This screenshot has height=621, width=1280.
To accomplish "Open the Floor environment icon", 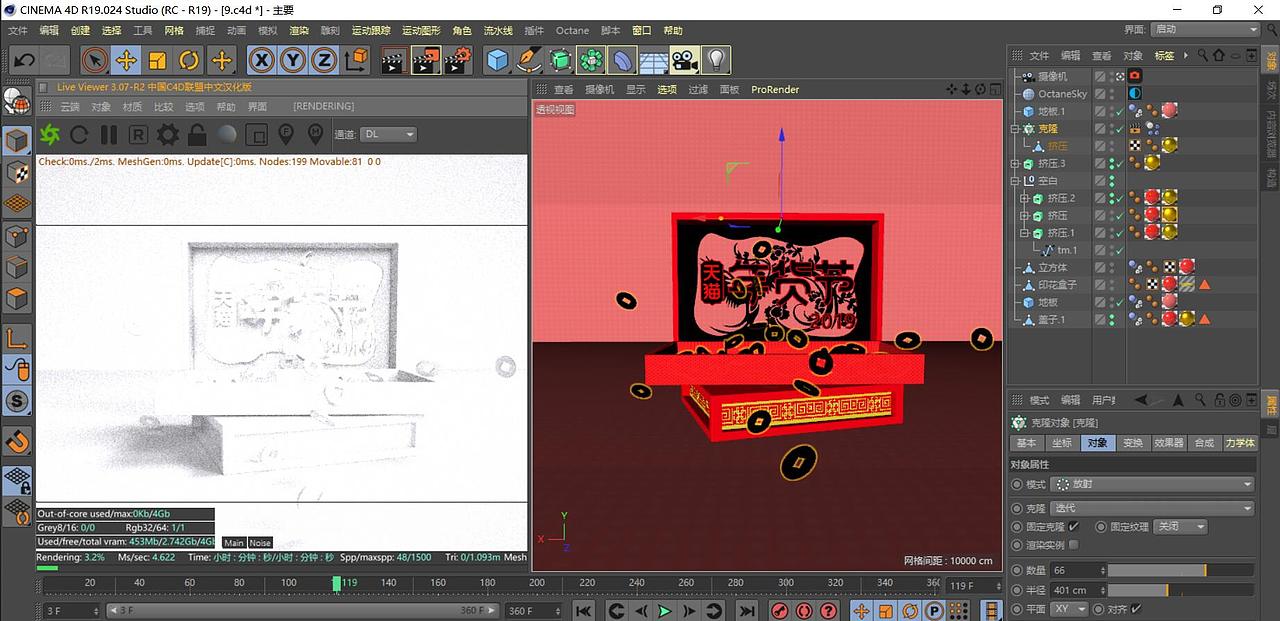I will (x=653, y=61).
